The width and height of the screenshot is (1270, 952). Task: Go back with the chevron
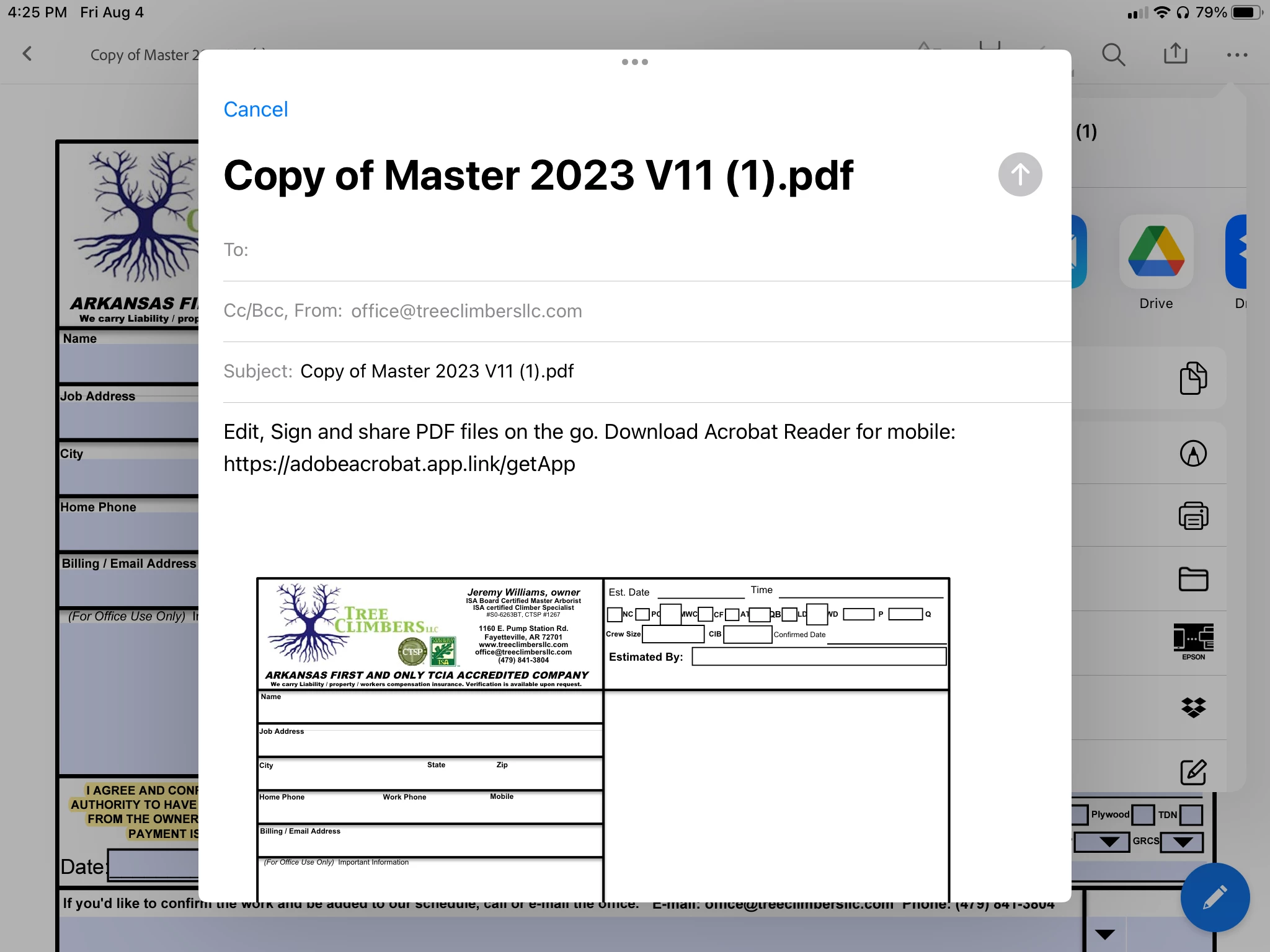[x=27, y=54]
